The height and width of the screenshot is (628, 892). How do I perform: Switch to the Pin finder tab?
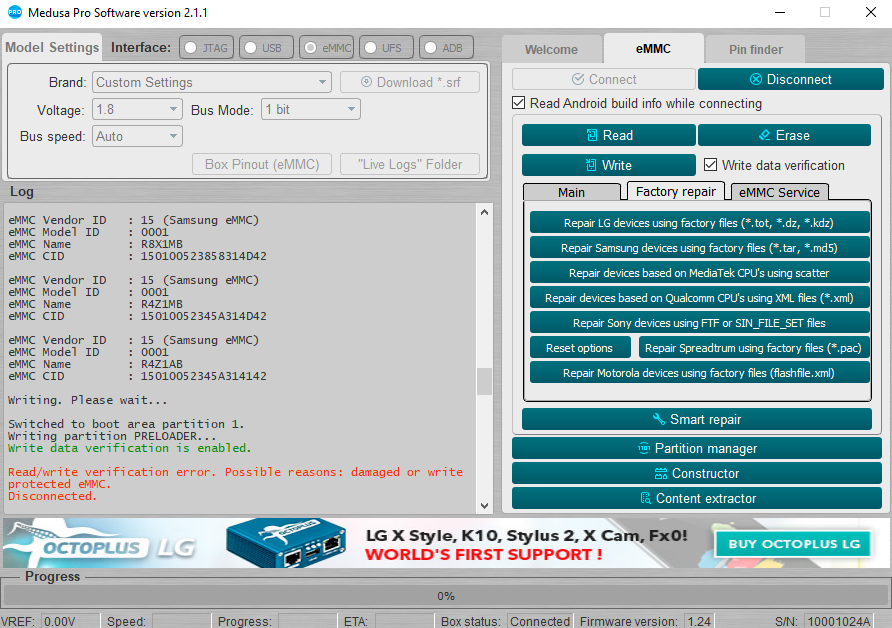pyautogui.click(x=755, y=49)
